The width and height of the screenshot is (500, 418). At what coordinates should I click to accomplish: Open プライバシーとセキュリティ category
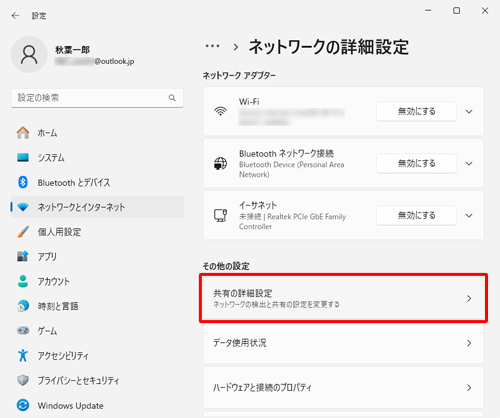click(x=97, y=380)
